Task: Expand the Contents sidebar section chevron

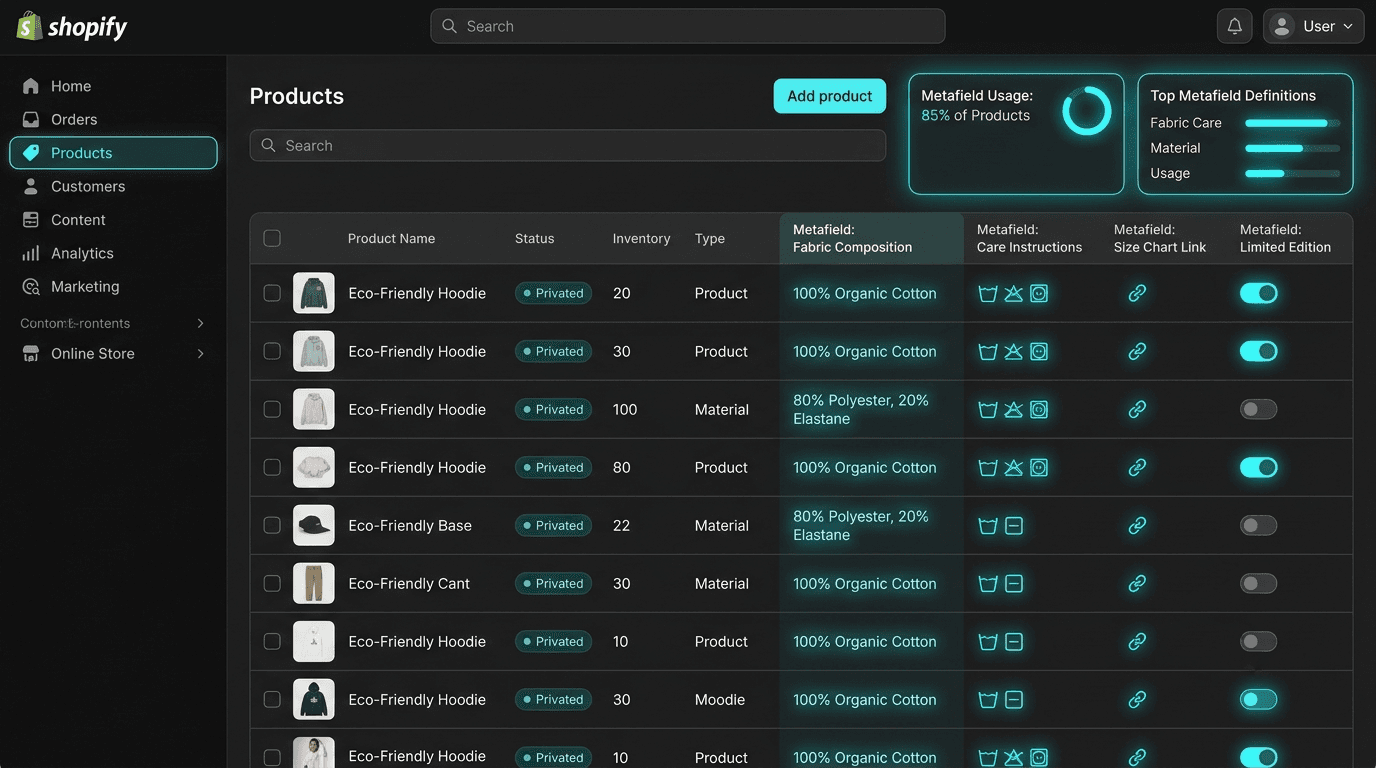Action: pos(200,323)
